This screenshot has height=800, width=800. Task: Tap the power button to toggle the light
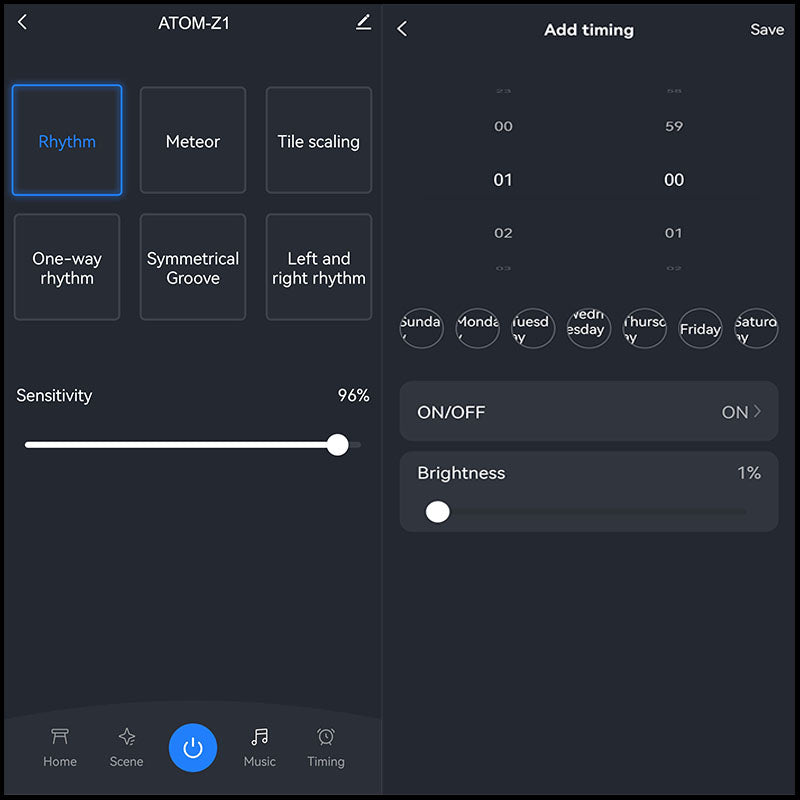(x=193, y=747)
